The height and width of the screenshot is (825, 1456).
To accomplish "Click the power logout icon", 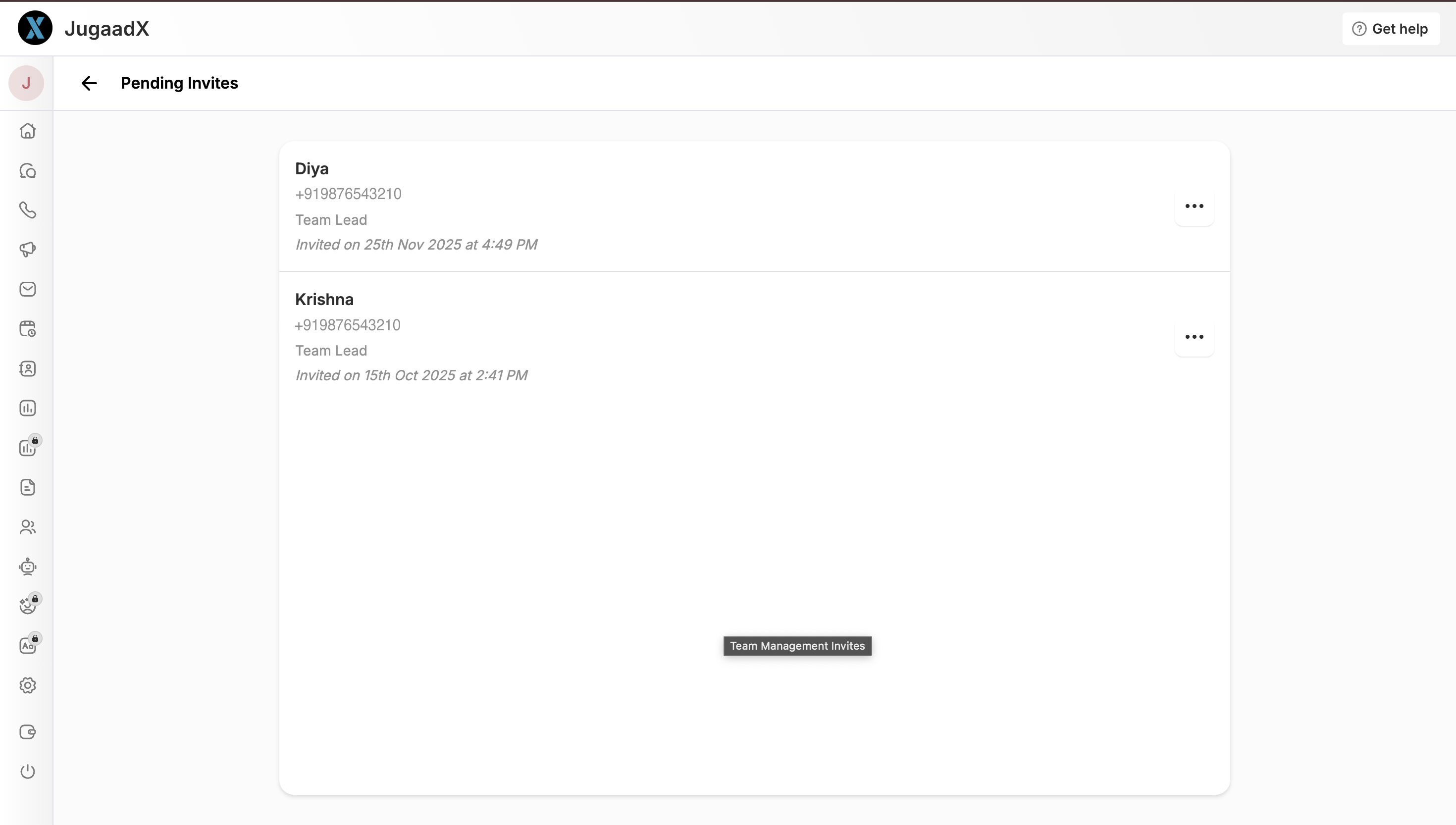I will (27, 771).
